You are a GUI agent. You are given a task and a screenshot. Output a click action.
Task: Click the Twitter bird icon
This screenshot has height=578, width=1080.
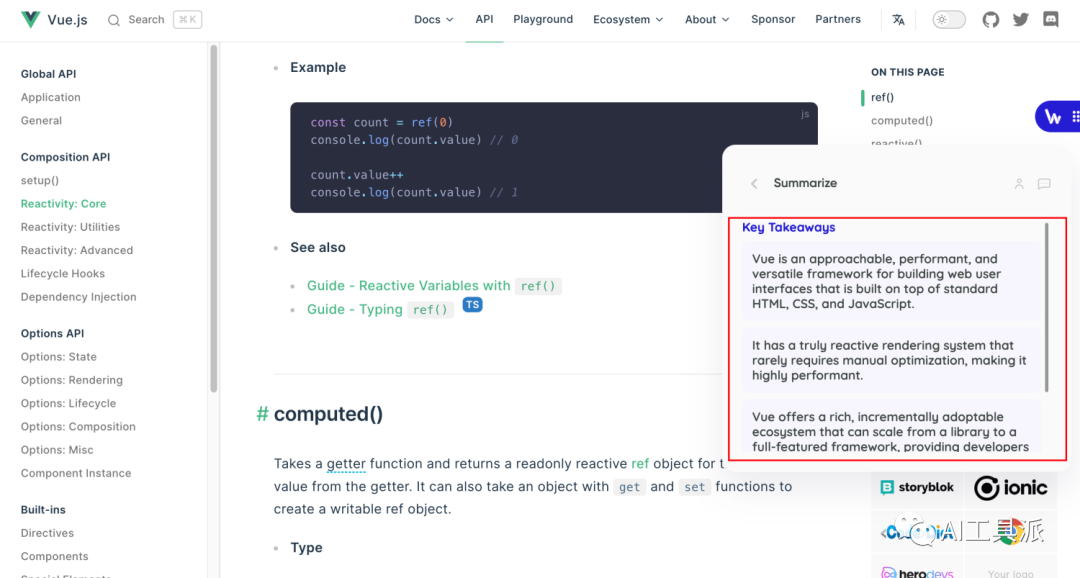pyautogui.click(x=1021, y=20)
